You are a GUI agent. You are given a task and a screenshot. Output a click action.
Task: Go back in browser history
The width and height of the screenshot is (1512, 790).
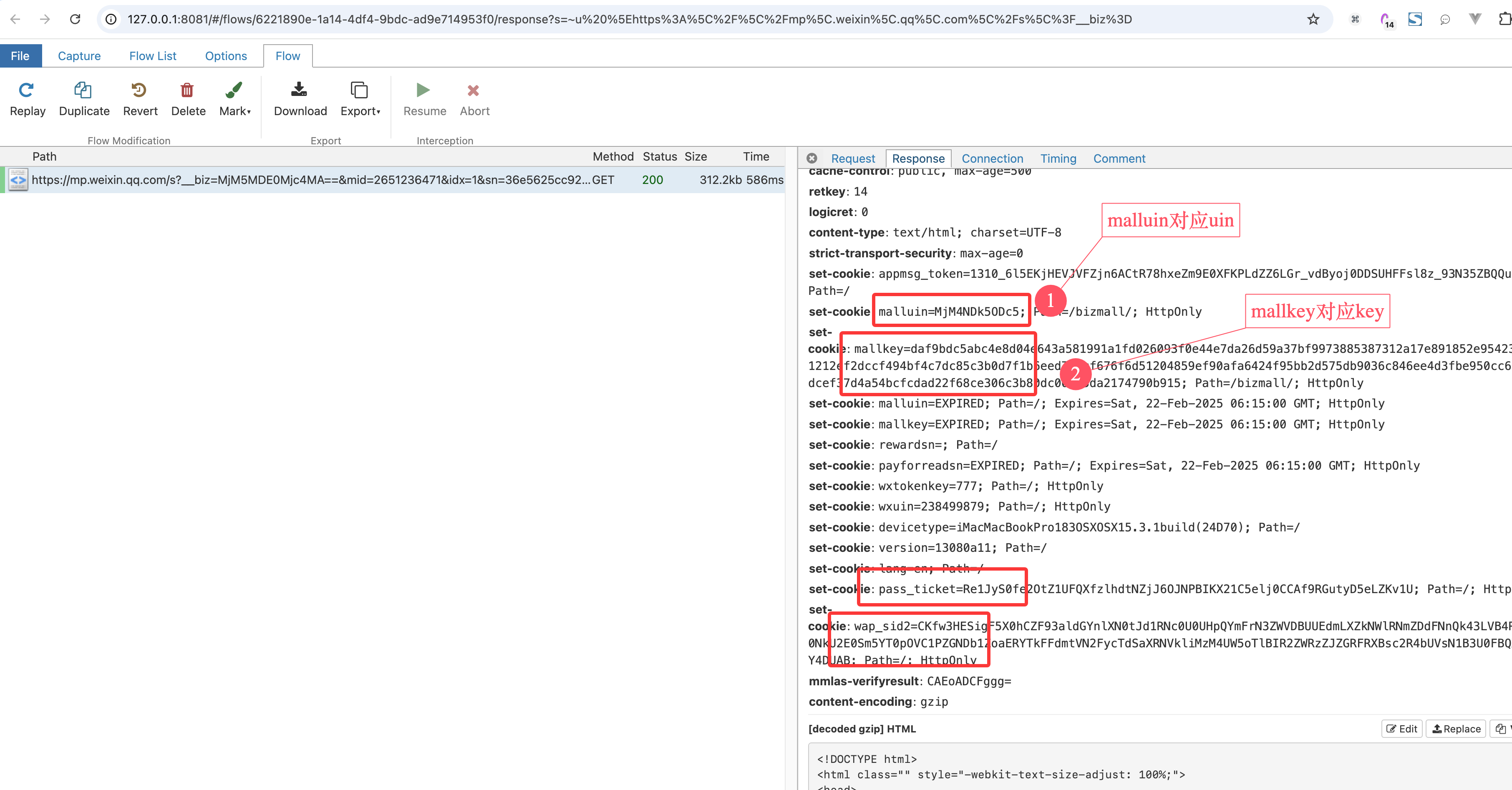tap(15, 19)
